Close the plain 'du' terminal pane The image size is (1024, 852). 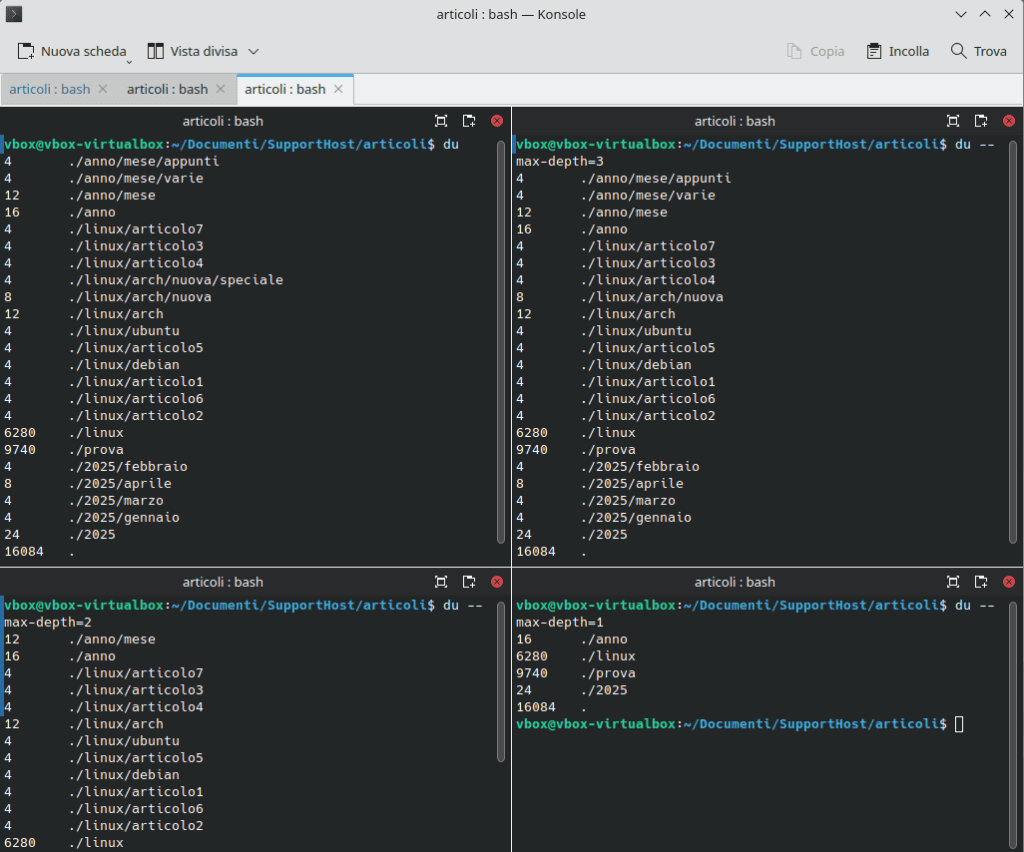pyautogui.click(x=497, y=121)
